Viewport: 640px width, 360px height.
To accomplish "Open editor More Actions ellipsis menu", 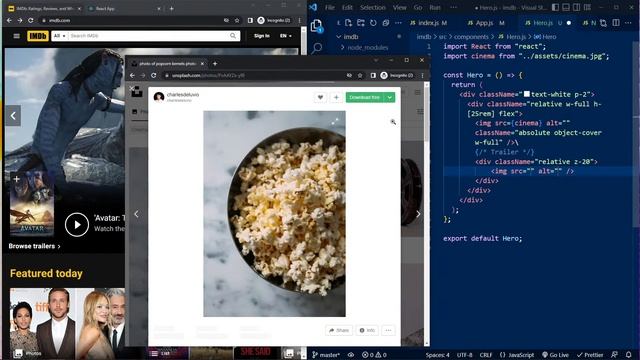I will (628, 23).
